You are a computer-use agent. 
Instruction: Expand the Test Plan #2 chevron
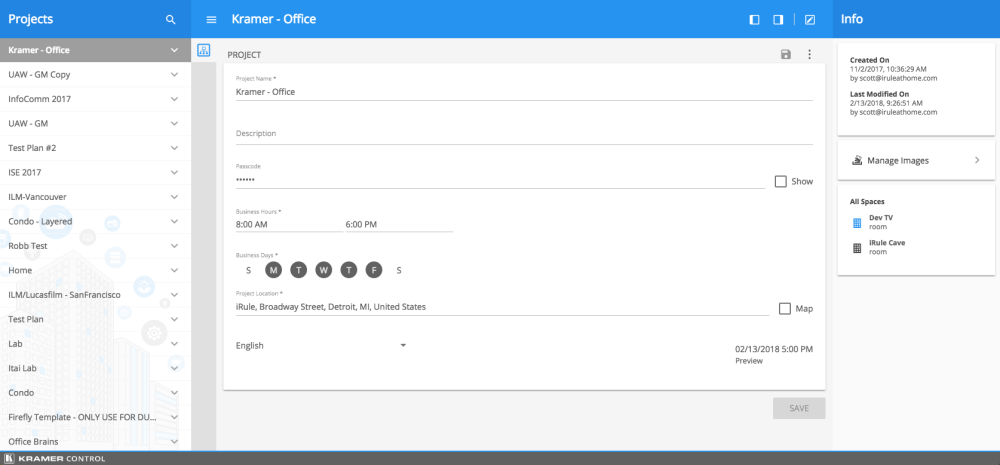tap(175, 148)
